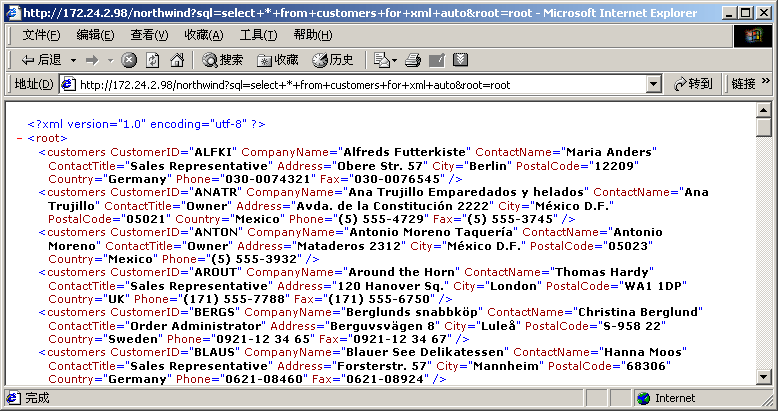Open the Back history dropdown arrow
778x411 pixels.
(x=73, y=61)
